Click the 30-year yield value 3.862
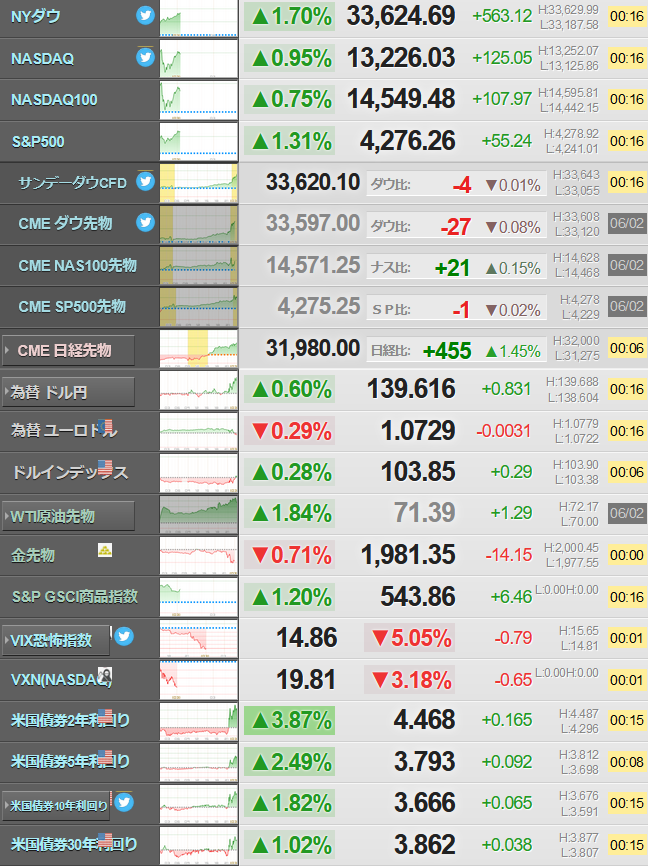Viewport: 648px width, 866px height. (x=425, y=844)
